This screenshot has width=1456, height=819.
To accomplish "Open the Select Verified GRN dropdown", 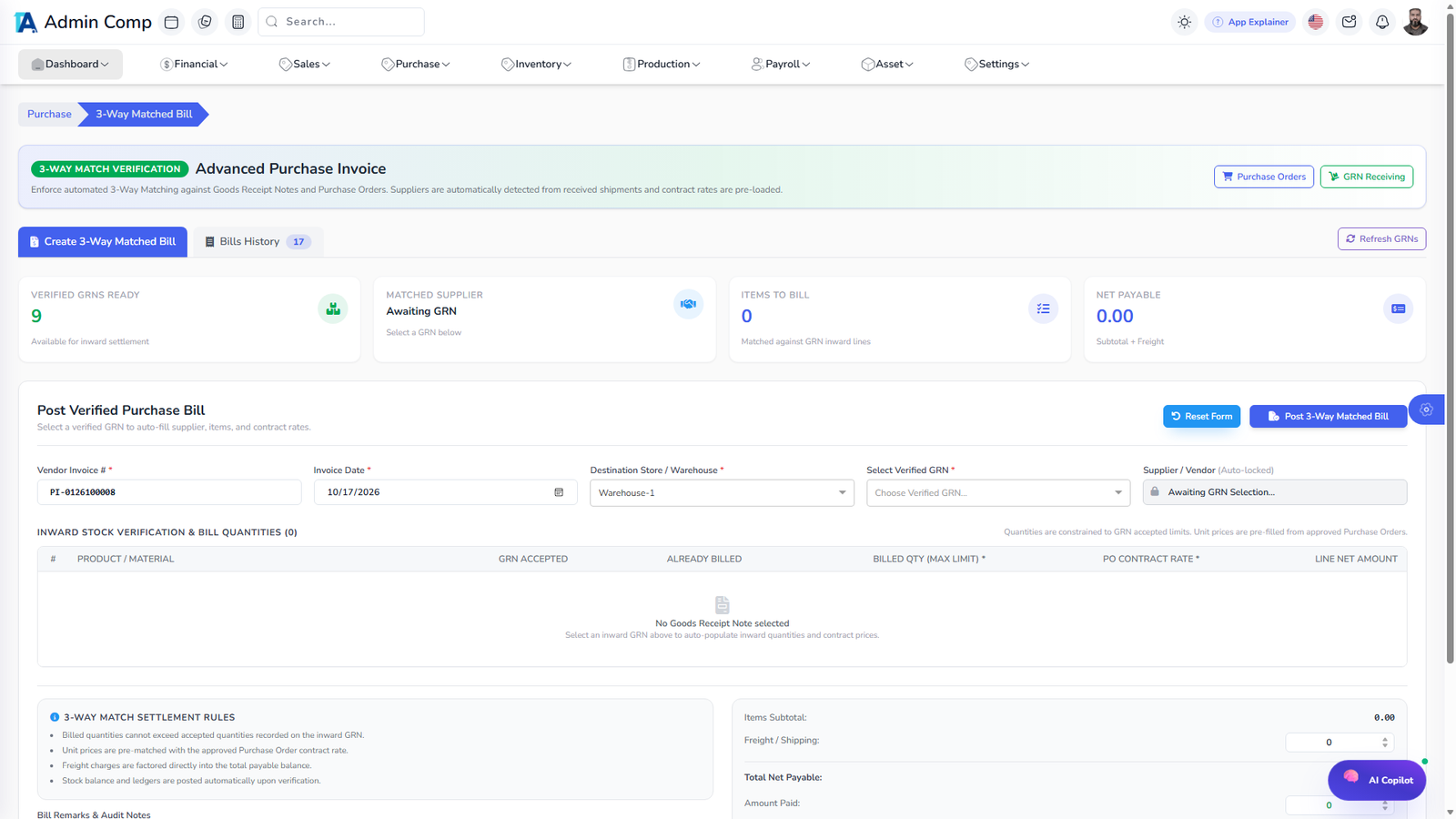I will (998, 492).
